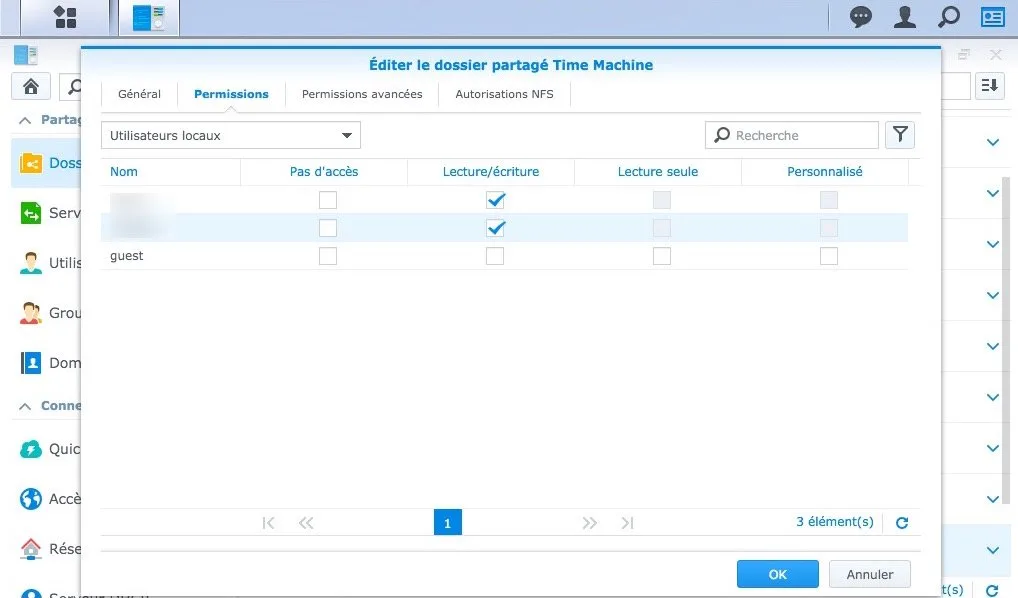The width and height of the screenshot is (1018, 598).
Task: Select the Permissions tab
Action: tap(231, 94)
